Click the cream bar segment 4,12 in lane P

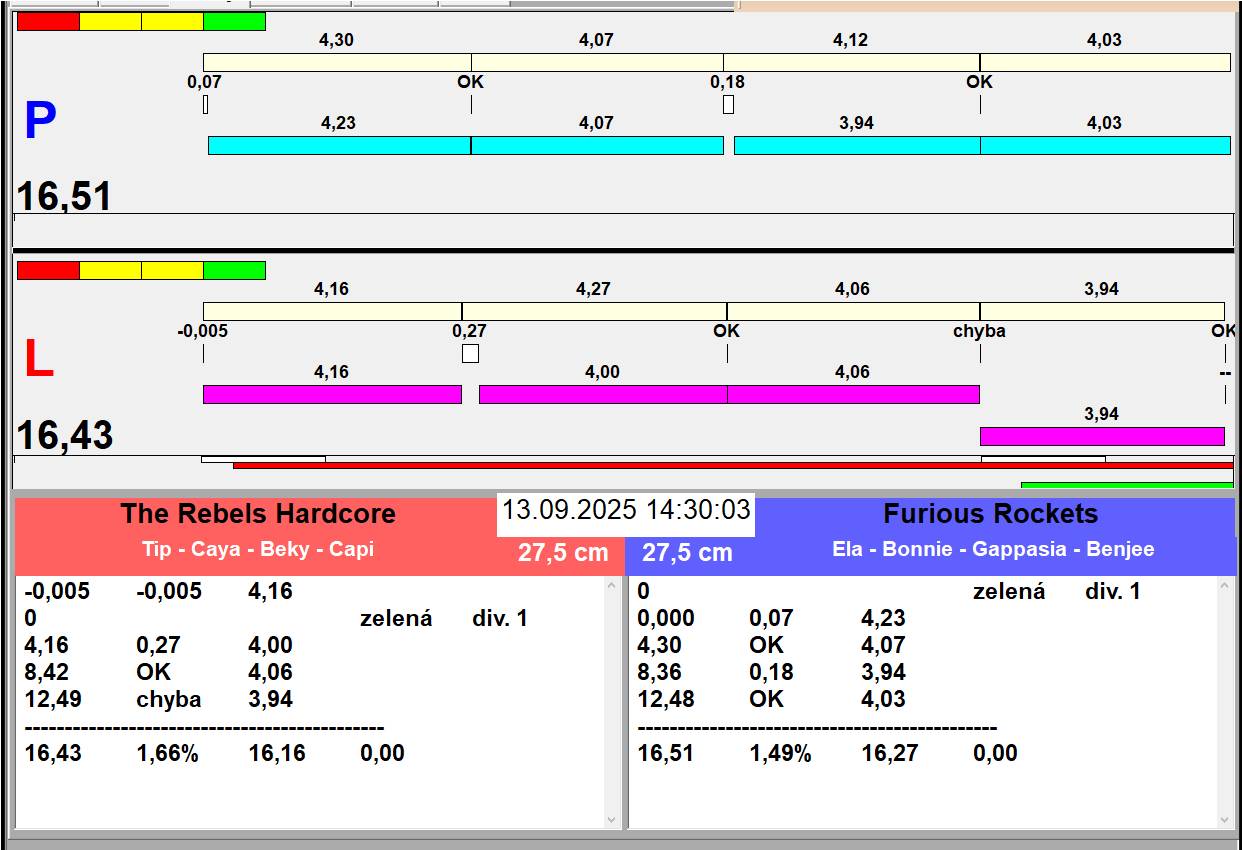pyautogui.click(x=851, y=62)
